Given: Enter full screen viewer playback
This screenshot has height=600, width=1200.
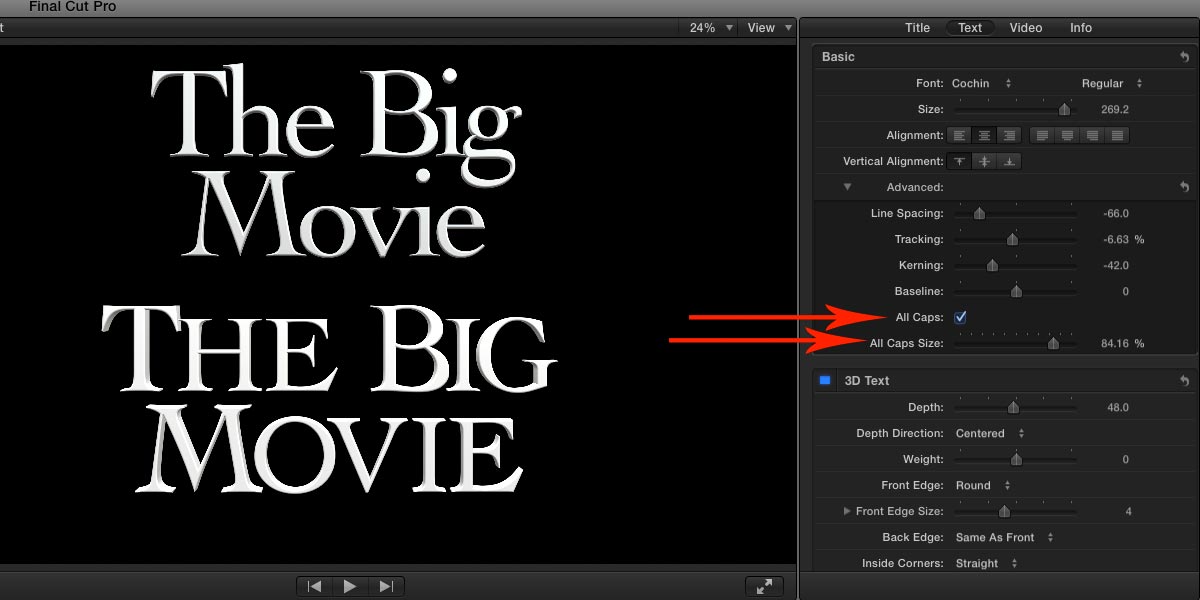Looking at the screenshot, I should tap(764, 586).
